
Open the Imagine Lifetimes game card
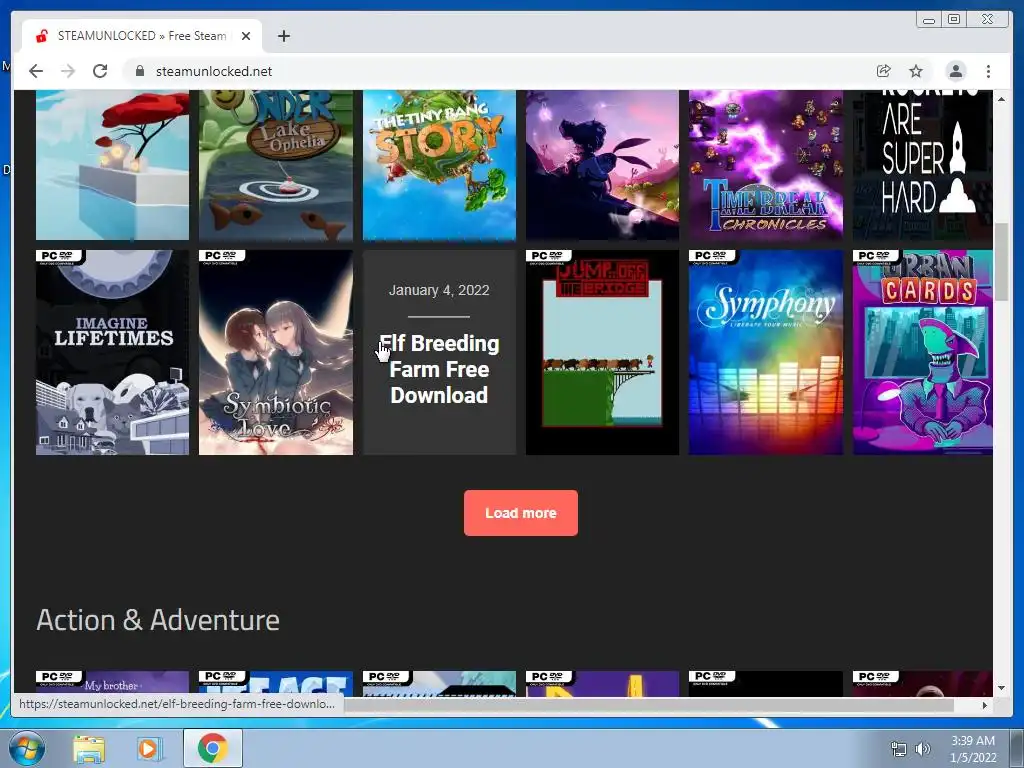pyautogui.click(x=112, y=352)
